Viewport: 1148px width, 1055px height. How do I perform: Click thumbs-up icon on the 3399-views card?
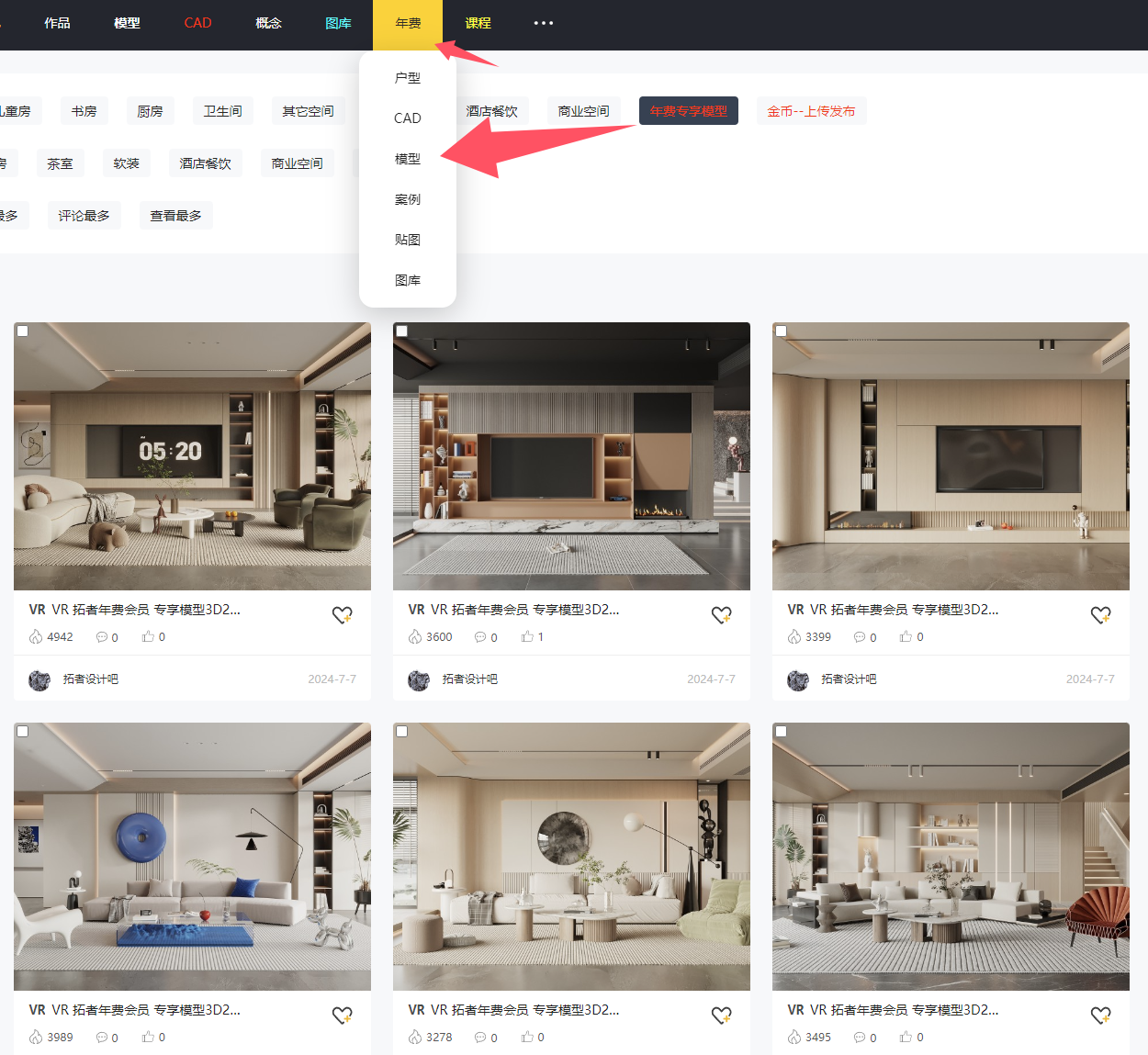coord(906,636)
